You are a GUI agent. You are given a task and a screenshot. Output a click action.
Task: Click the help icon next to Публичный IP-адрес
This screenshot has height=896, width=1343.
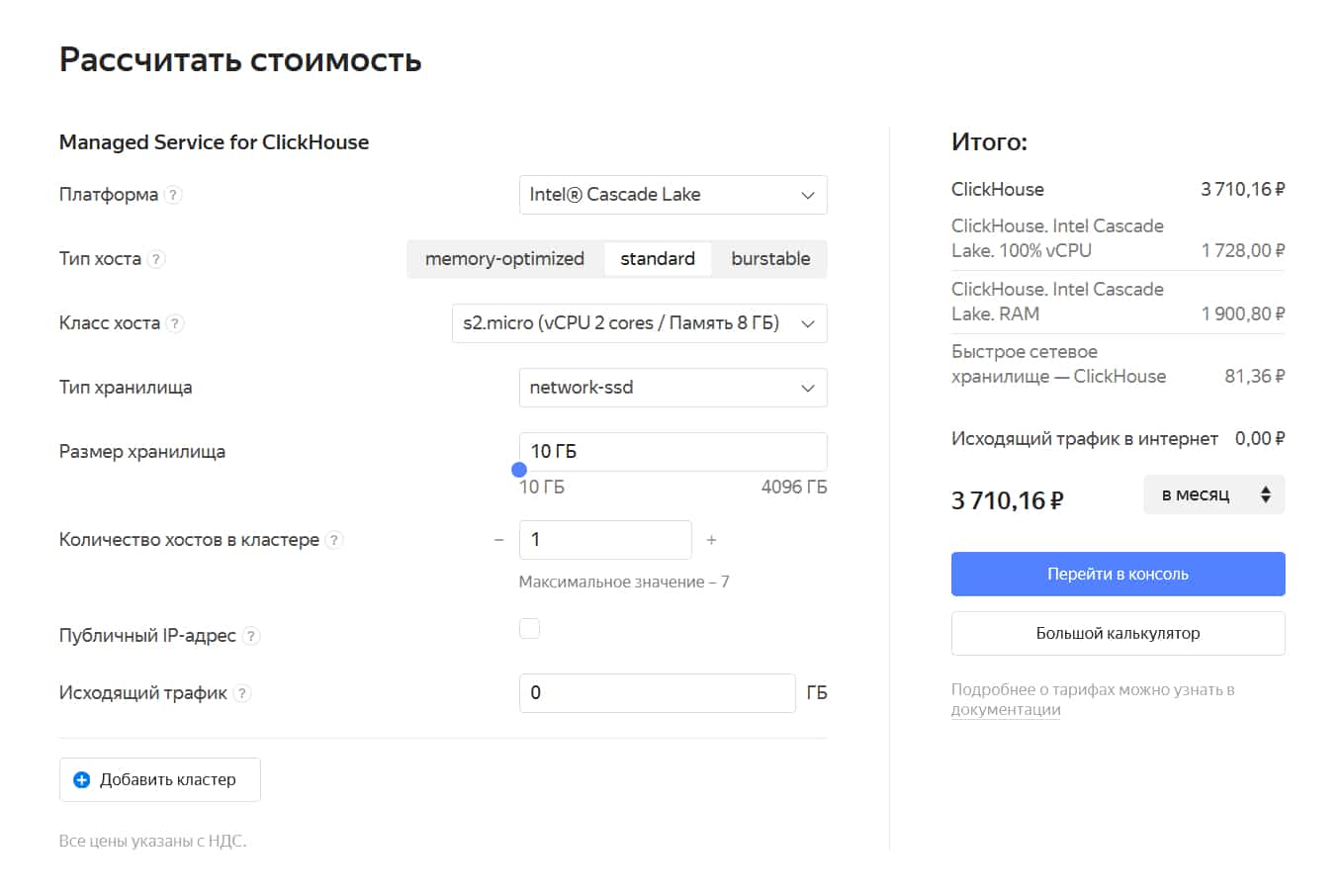(x=251, y=636)
